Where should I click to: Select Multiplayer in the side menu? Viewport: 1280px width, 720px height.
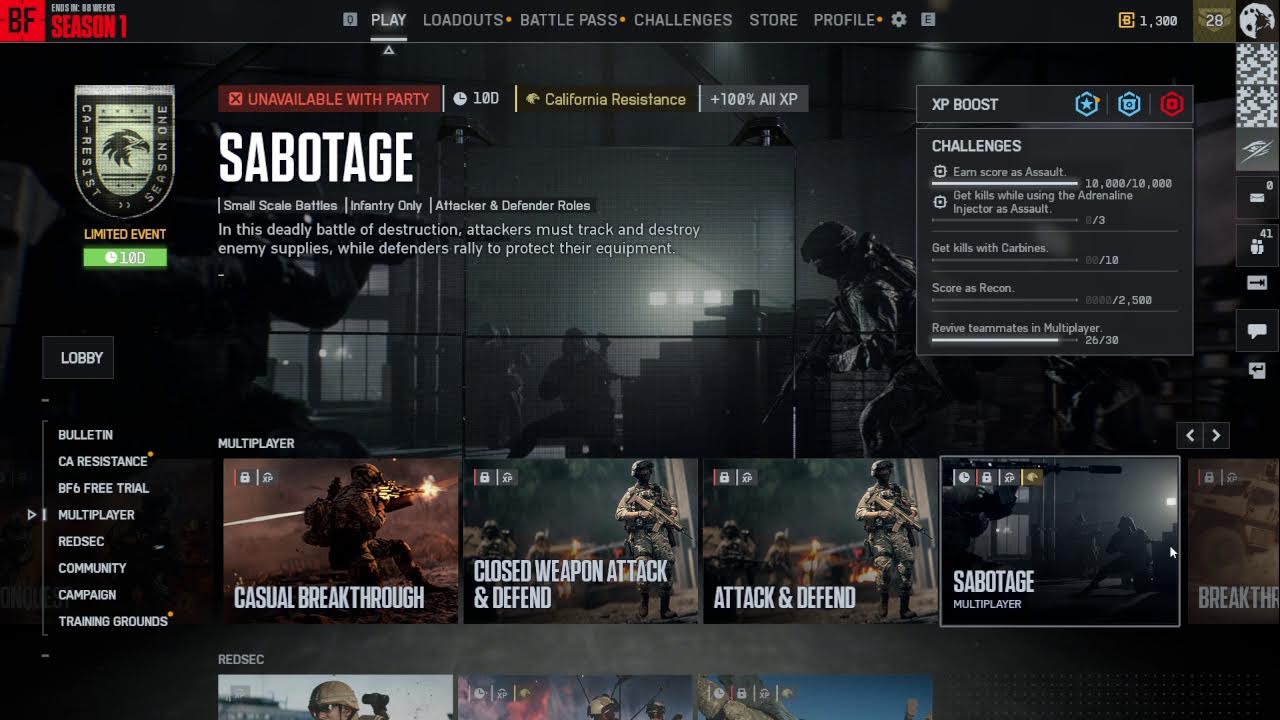pyautogui.click(x=96, y=515)
